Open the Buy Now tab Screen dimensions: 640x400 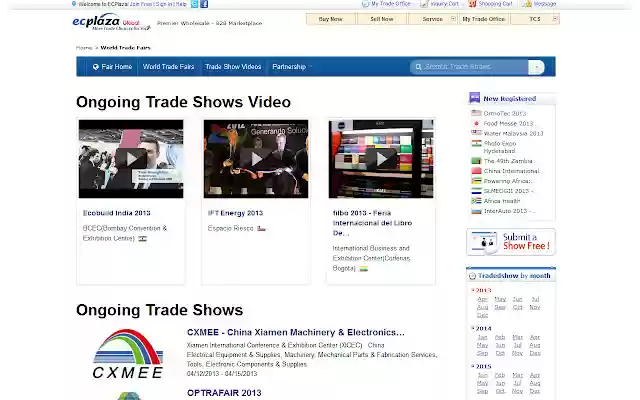click(x=331, y=19)
